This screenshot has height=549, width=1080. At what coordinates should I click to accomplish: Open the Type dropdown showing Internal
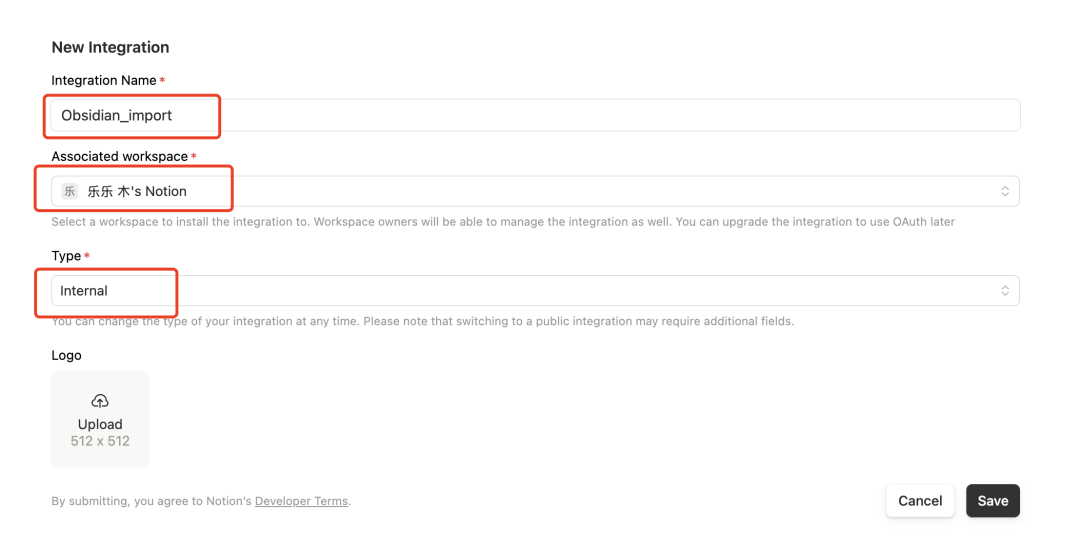pyautogui.click(x=535, y=290)
